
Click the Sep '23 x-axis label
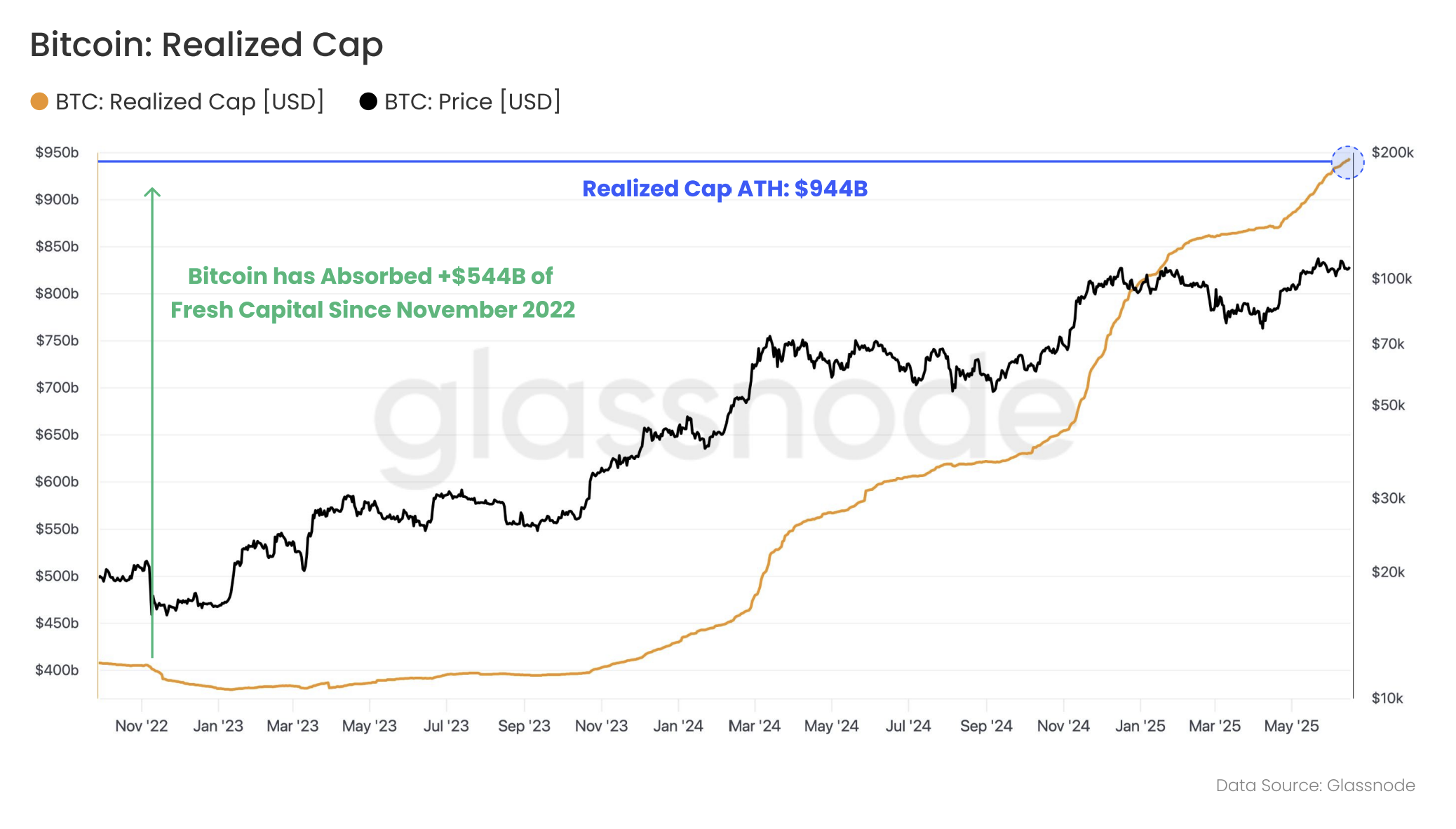coord(524,726)
